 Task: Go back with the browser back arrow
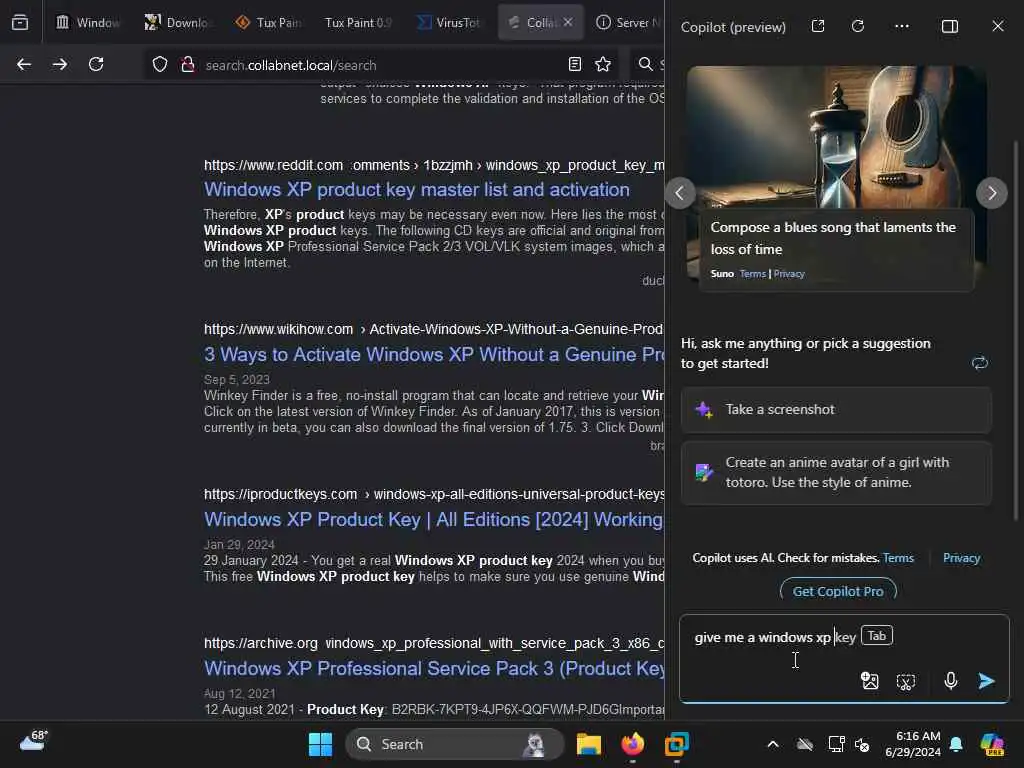(24, 64)
